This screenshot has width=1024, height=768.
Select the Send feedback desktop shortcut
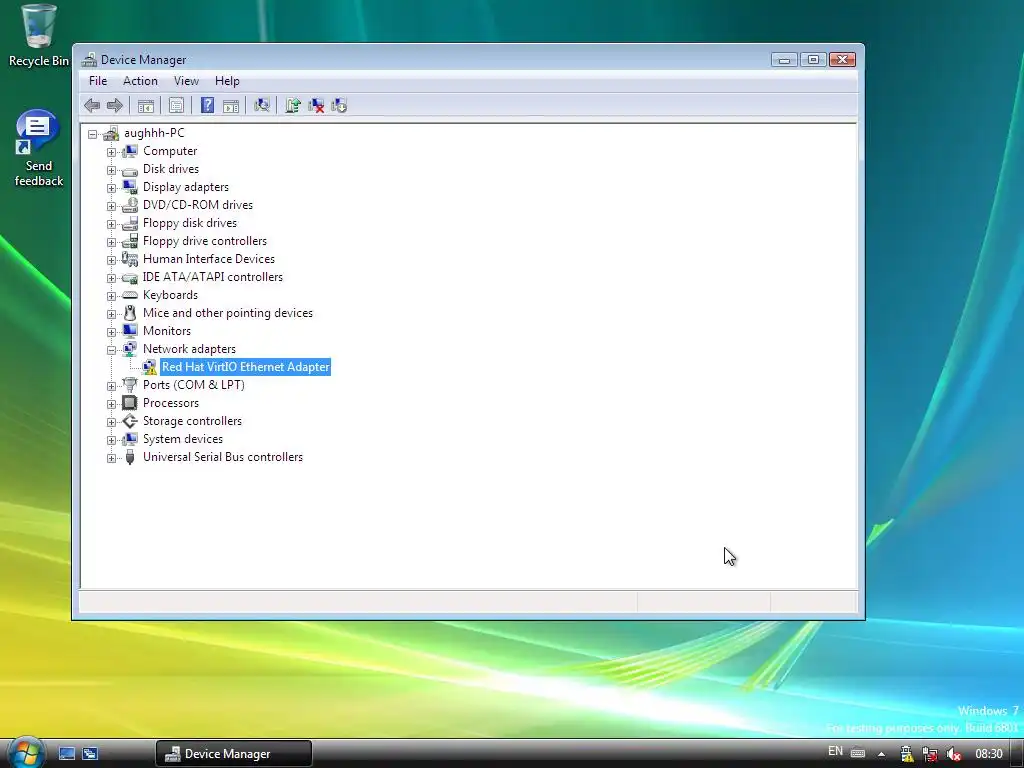39,149
